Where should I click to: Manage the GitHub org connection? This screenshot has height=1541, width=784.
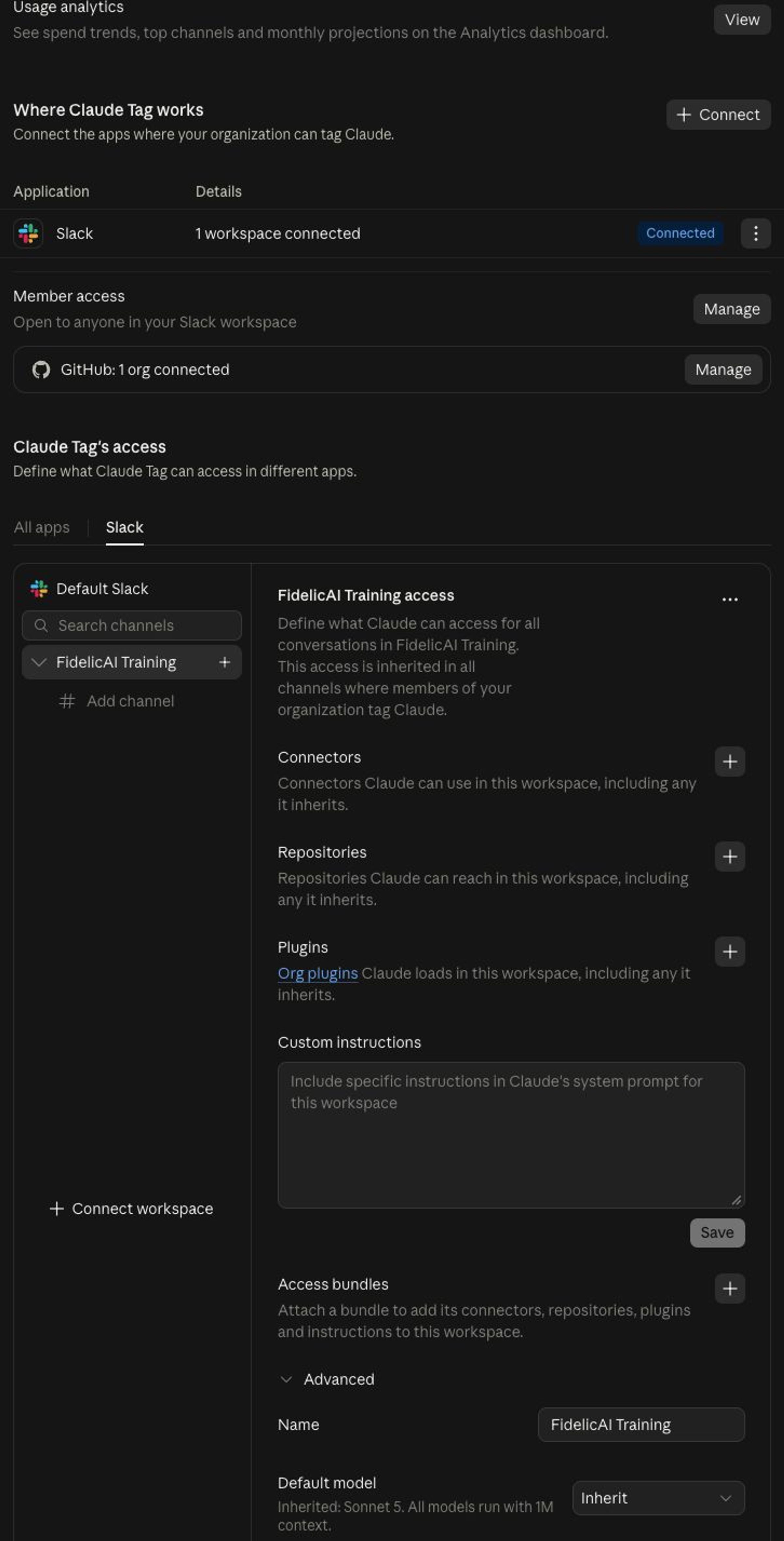click(x=722, y=370)
